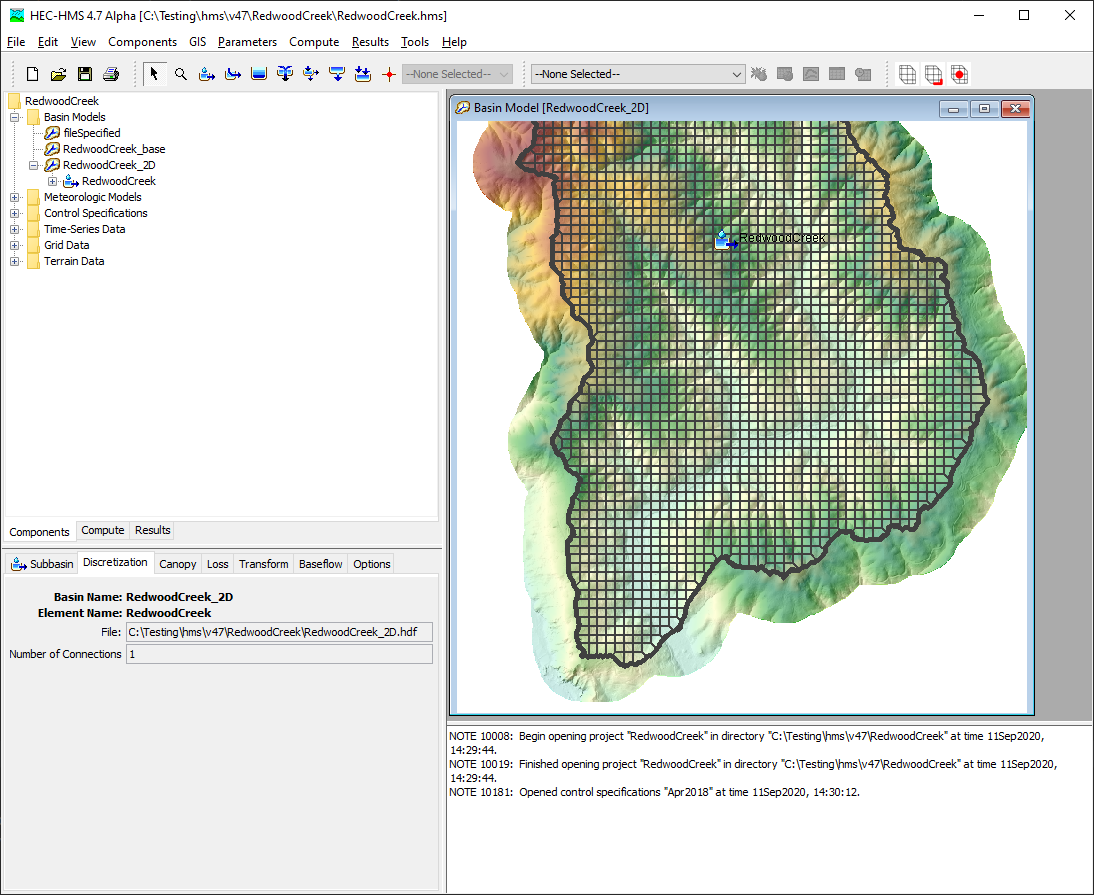
Task: Switch to the Components tab
Action: pyautogui.click(x=39, y=532)
